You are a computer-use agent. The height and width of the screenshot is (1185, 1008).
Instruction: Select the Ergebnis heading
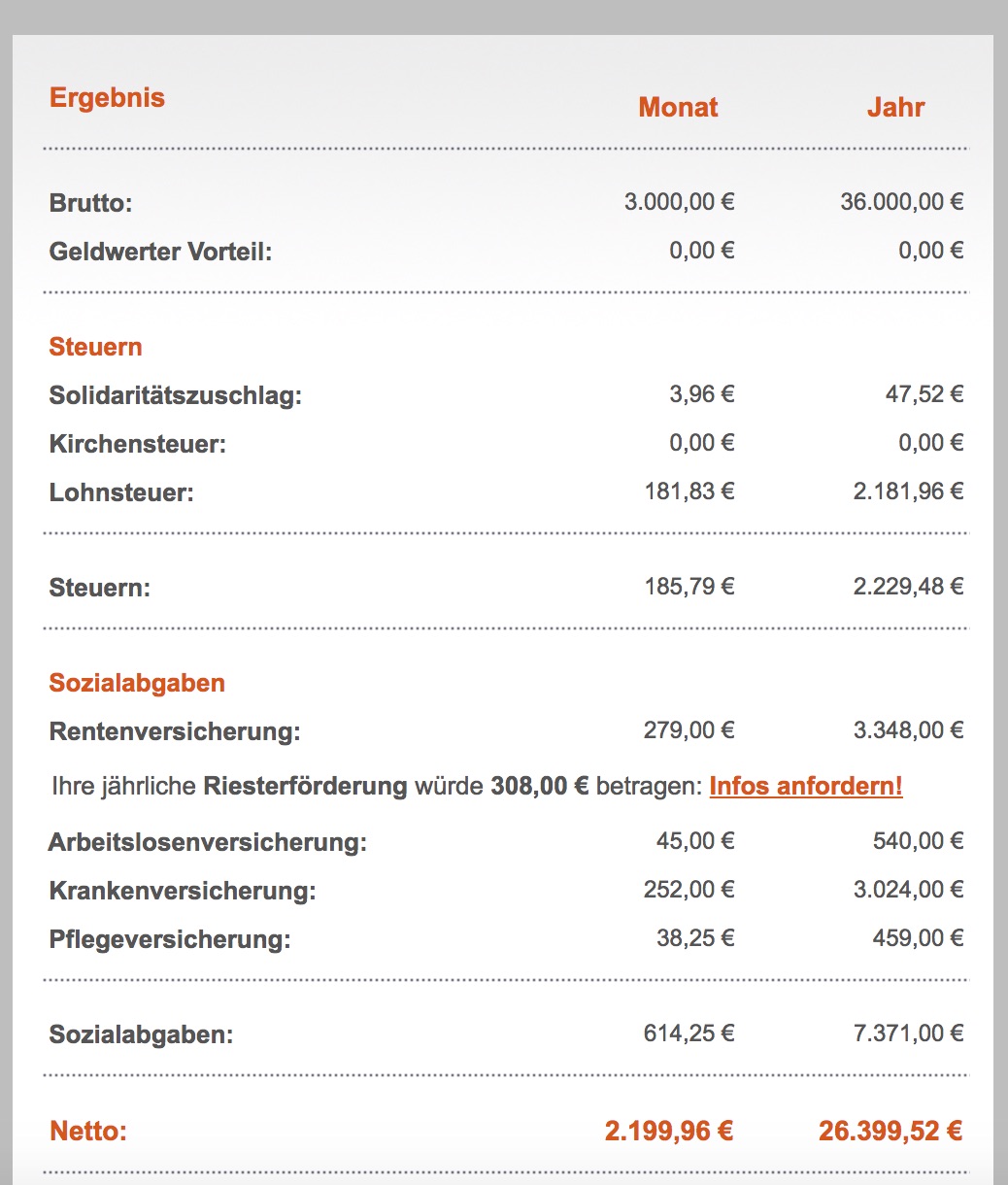pos(107,98)
